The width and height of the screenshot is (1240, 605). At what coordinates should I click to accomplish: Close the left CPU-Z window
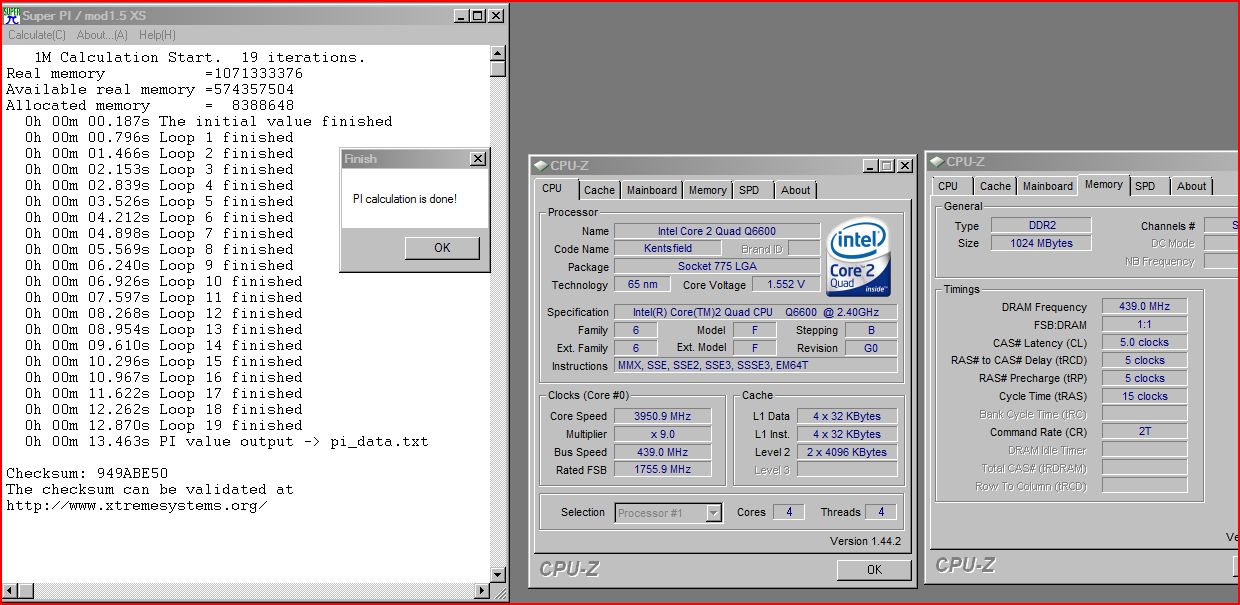pos(905,166)
